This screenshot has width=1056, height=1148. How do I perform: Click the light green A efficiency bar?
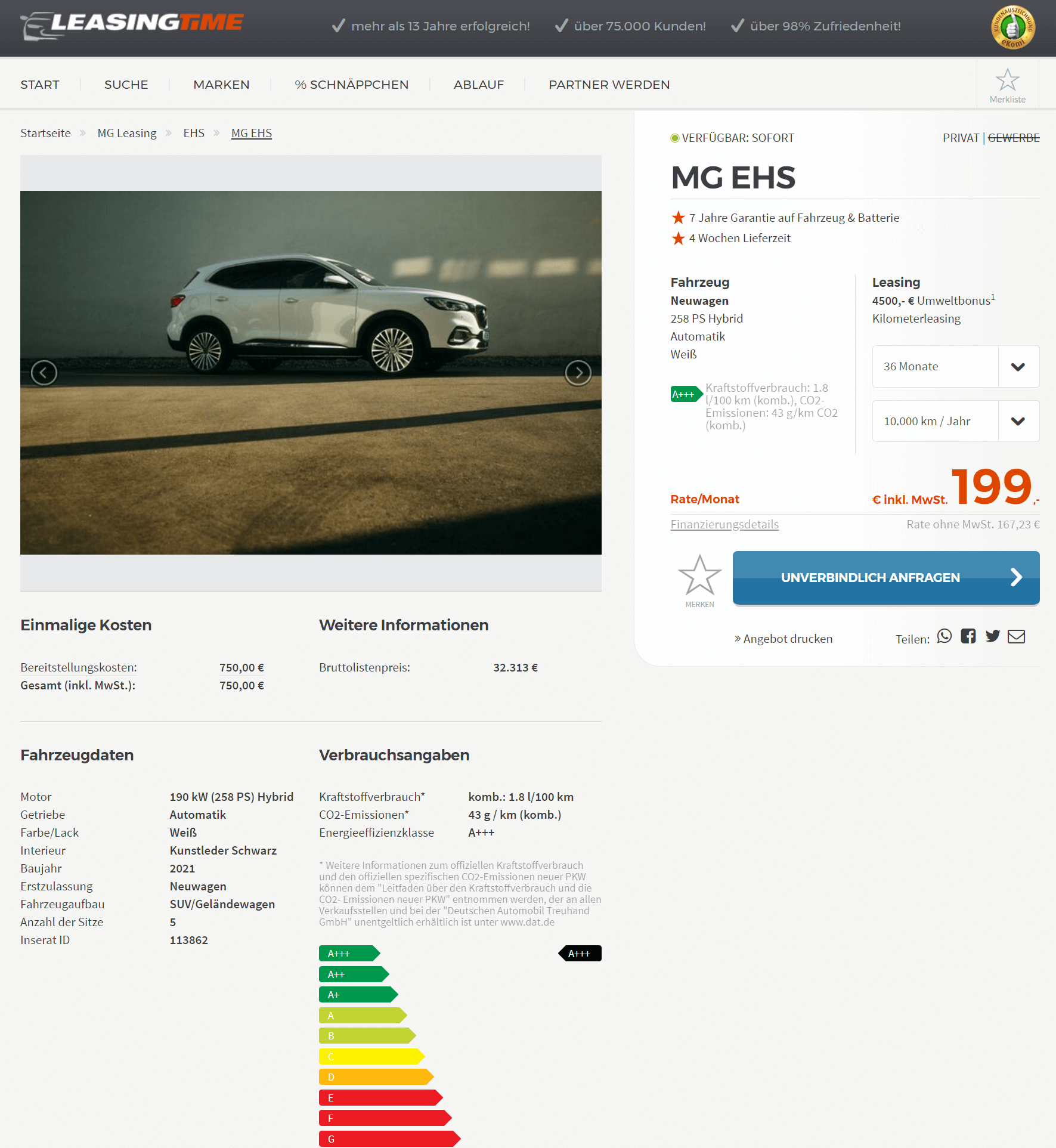pyautogui.click(x=363, y=1016)
